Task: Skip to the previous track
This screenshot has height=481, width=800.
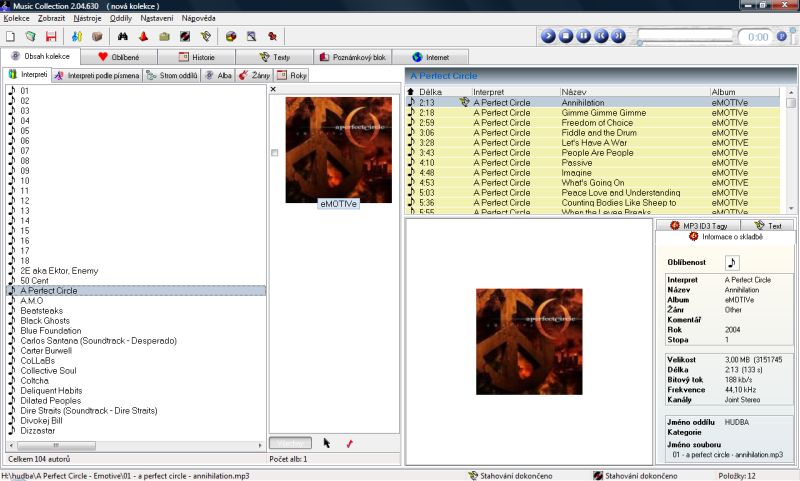Action: pos(601,36)
